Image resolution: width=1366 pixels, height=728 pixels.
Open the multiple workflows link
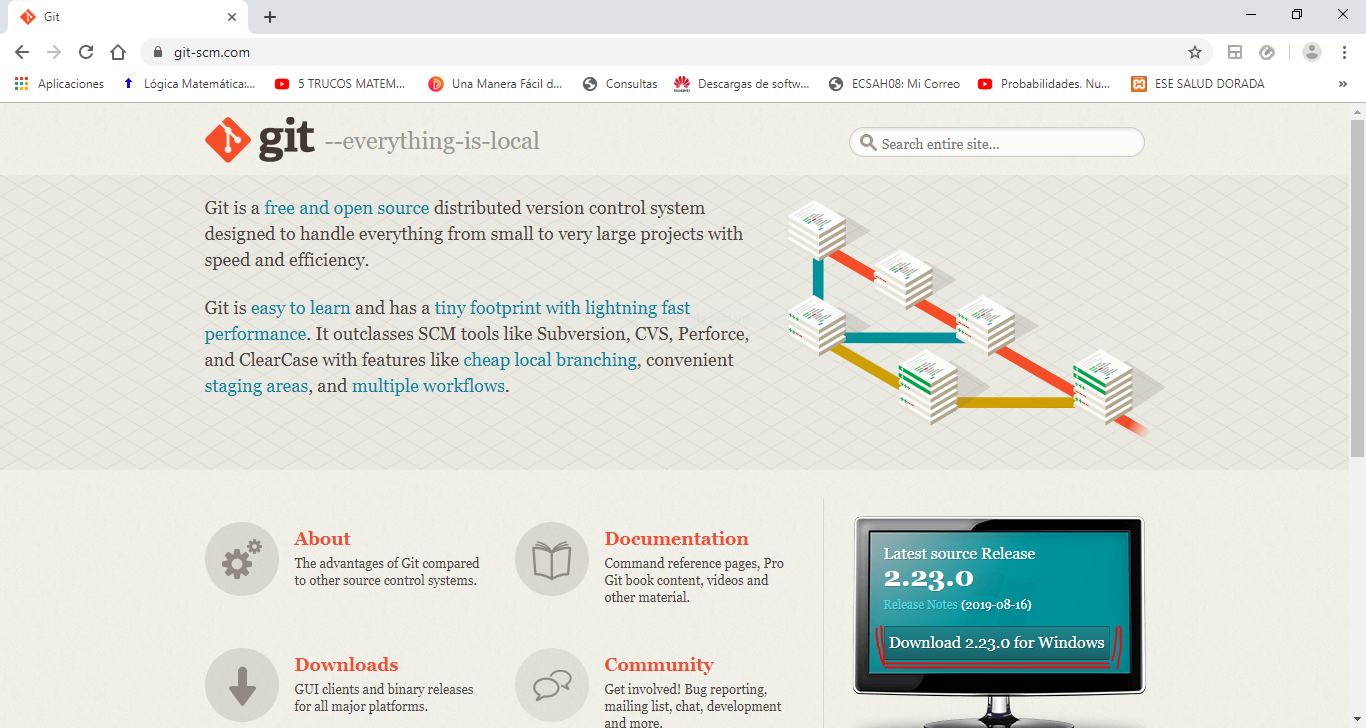428,386
